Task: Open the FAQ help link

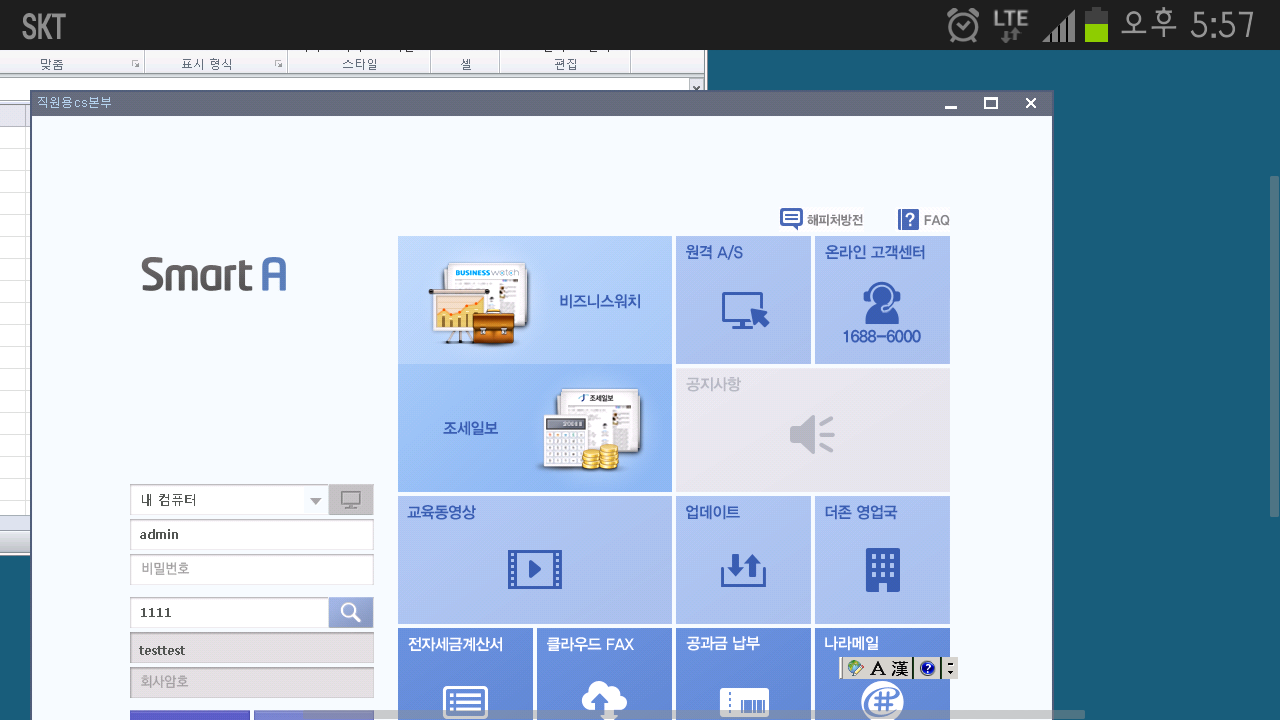Action: [924, 220]
